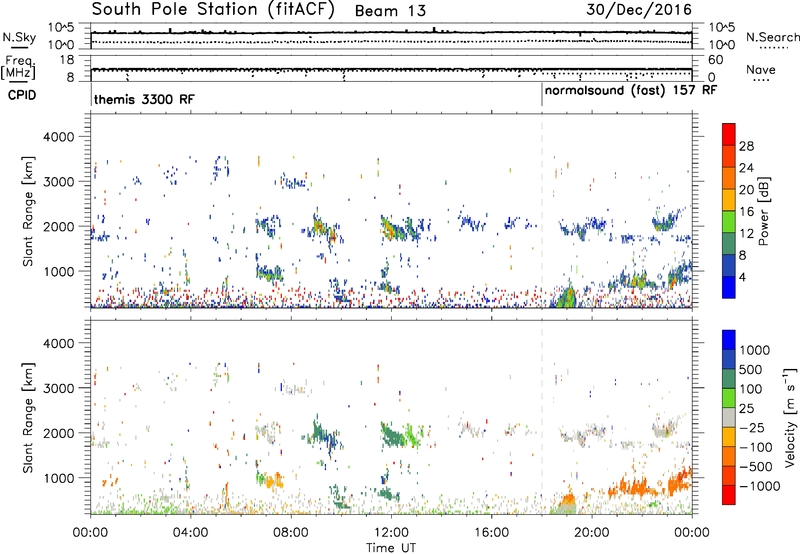Click the '1000' velocity colorbar tick
Screen dimensions: 800x554
click(755, 350)
